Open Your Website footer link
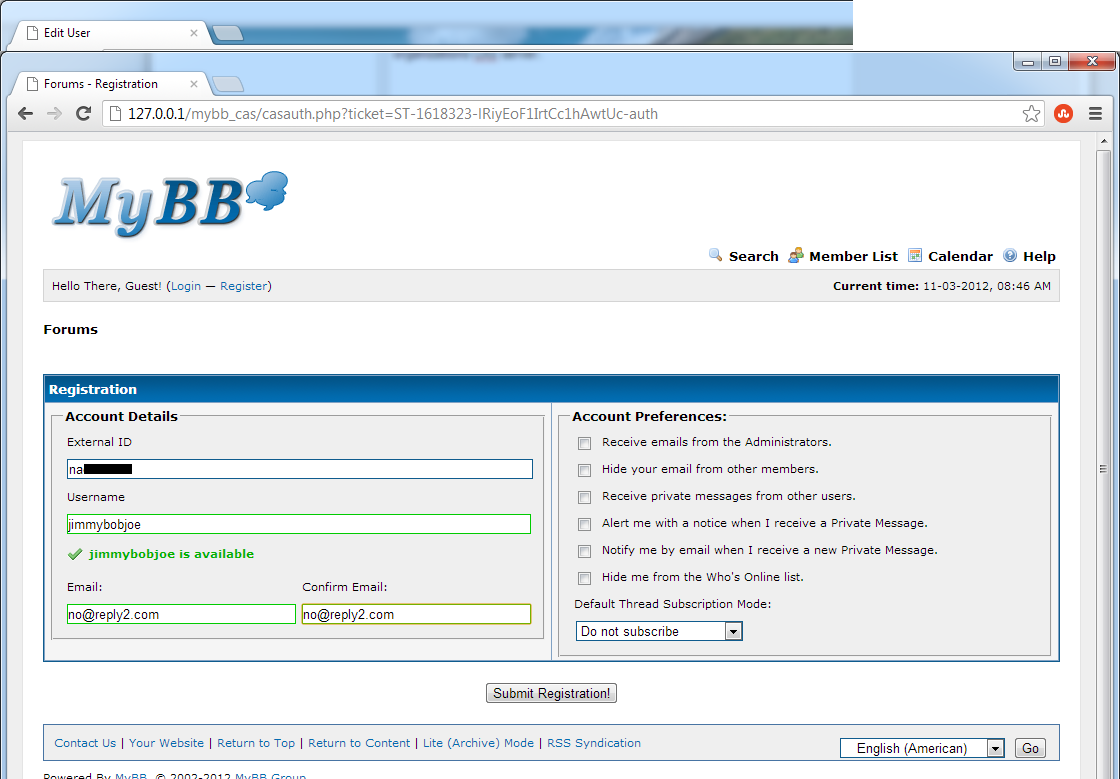Image resolution: width=1120 pixels, height=779 pixels. click(x=166, y=743)
